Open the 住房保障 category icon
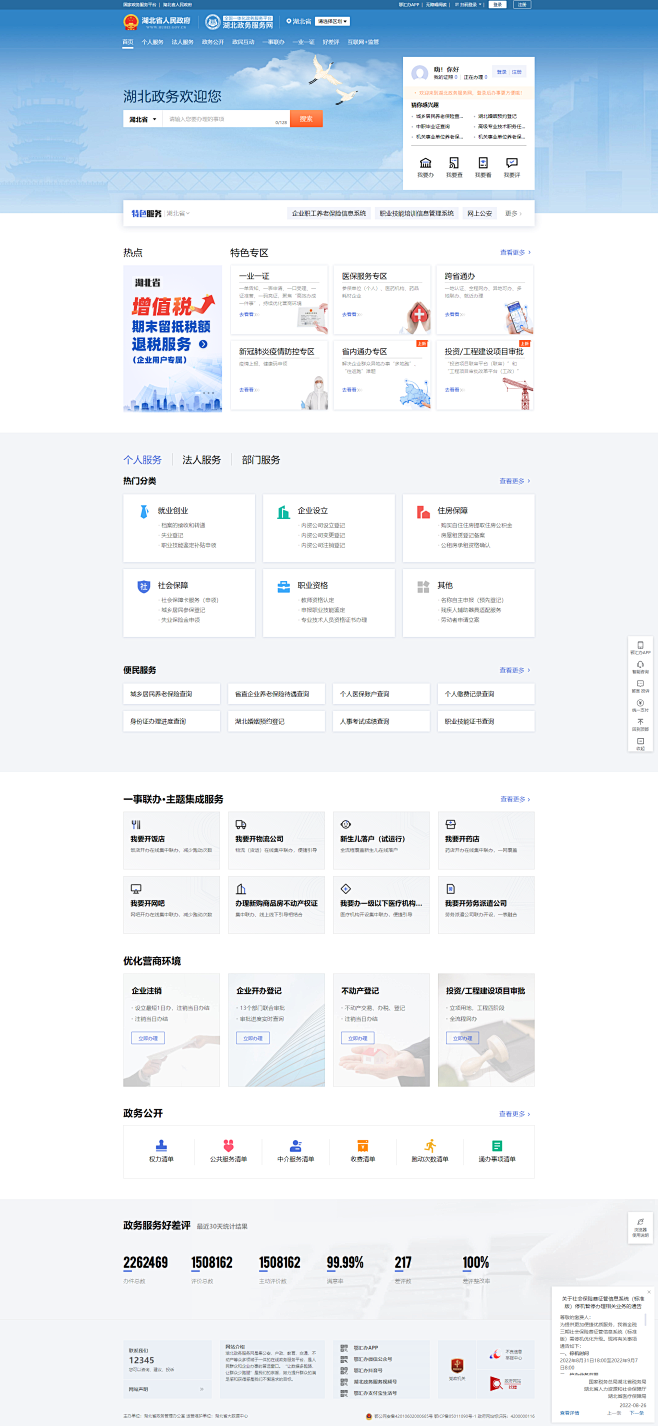658x1426 pixels. [423, 511]
